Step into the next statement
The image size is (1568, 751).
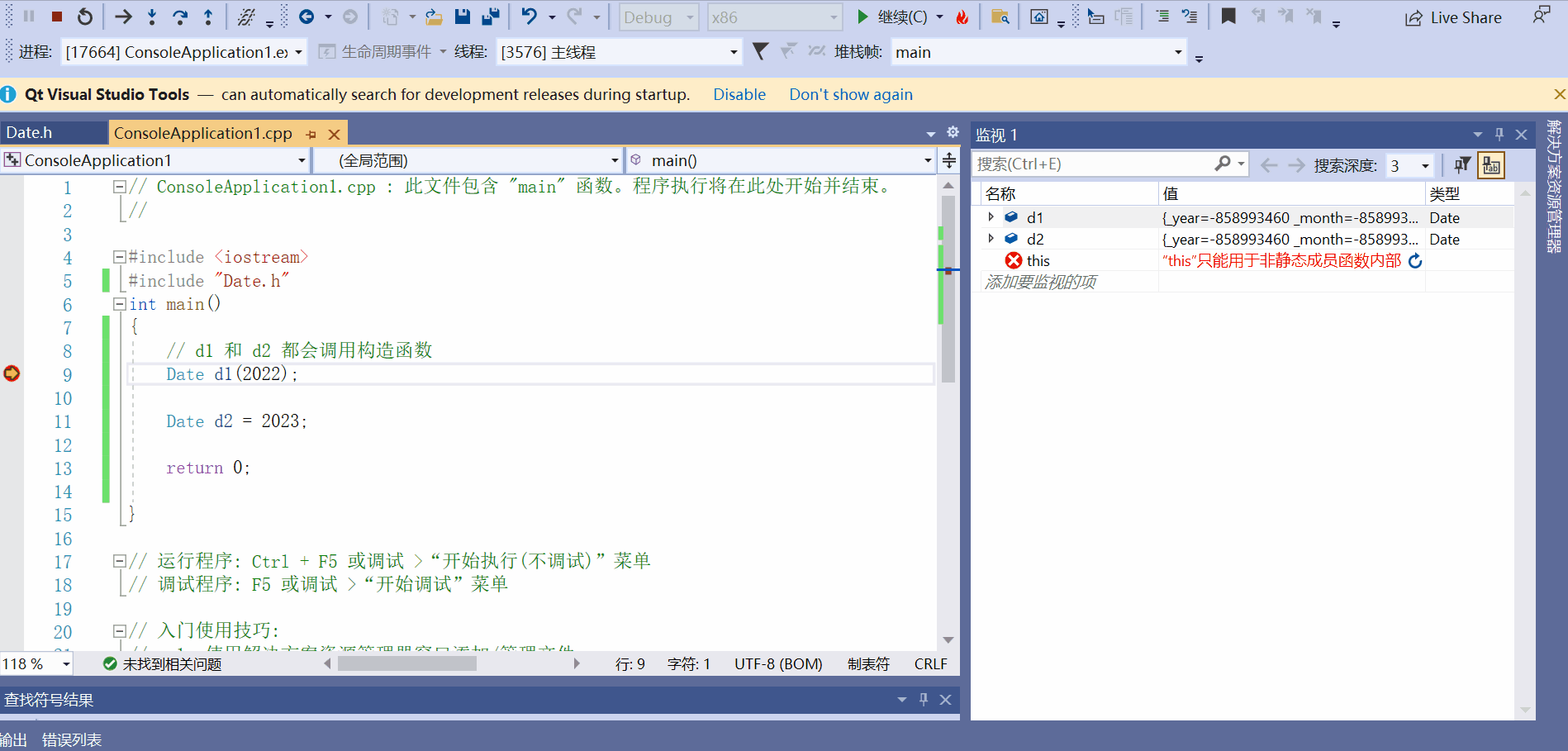point(151,15)
